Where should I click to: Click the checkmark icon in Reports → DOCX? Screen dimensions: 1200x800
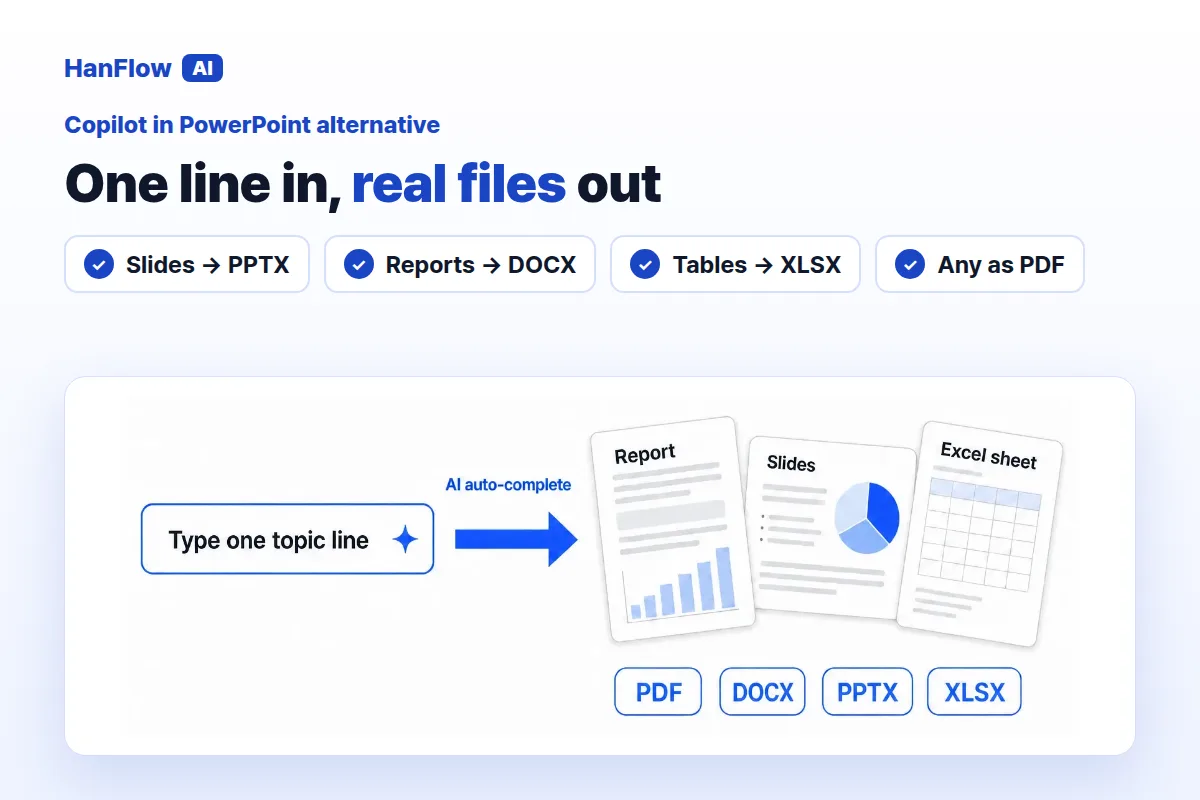(x=359, y=265)
